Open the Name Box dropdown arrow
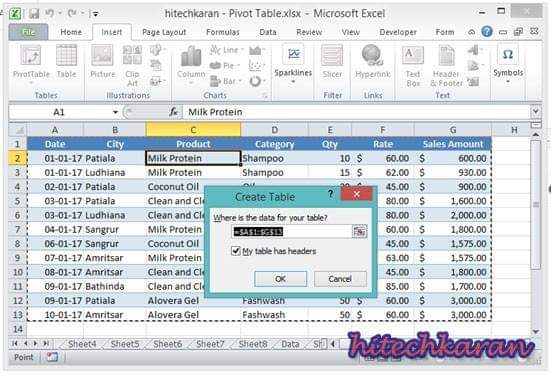 [115, 112]
